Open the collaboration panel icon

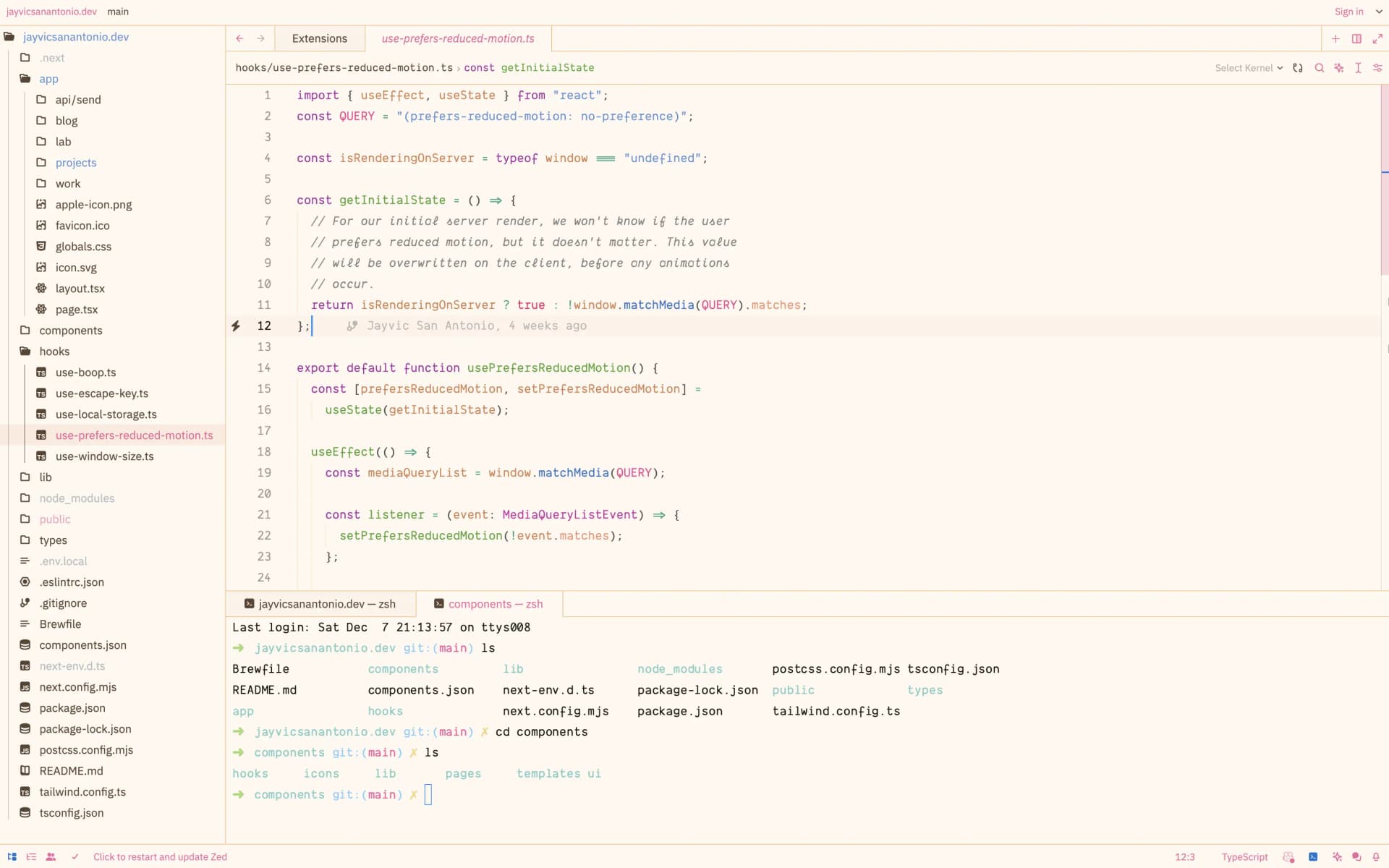tap(51, 856)
